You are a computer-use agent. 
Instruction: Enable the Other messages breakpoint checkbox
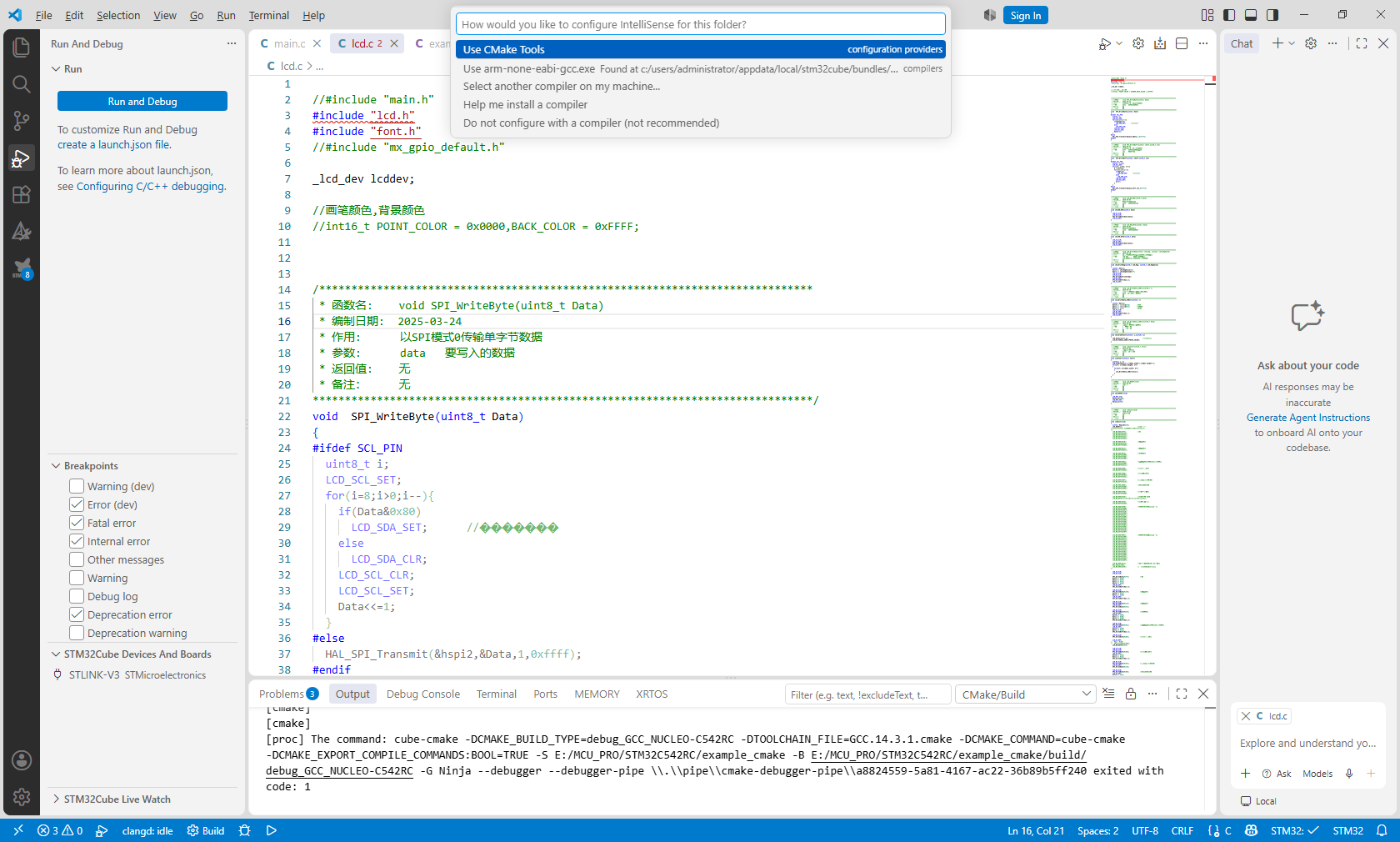pos(77,559)
